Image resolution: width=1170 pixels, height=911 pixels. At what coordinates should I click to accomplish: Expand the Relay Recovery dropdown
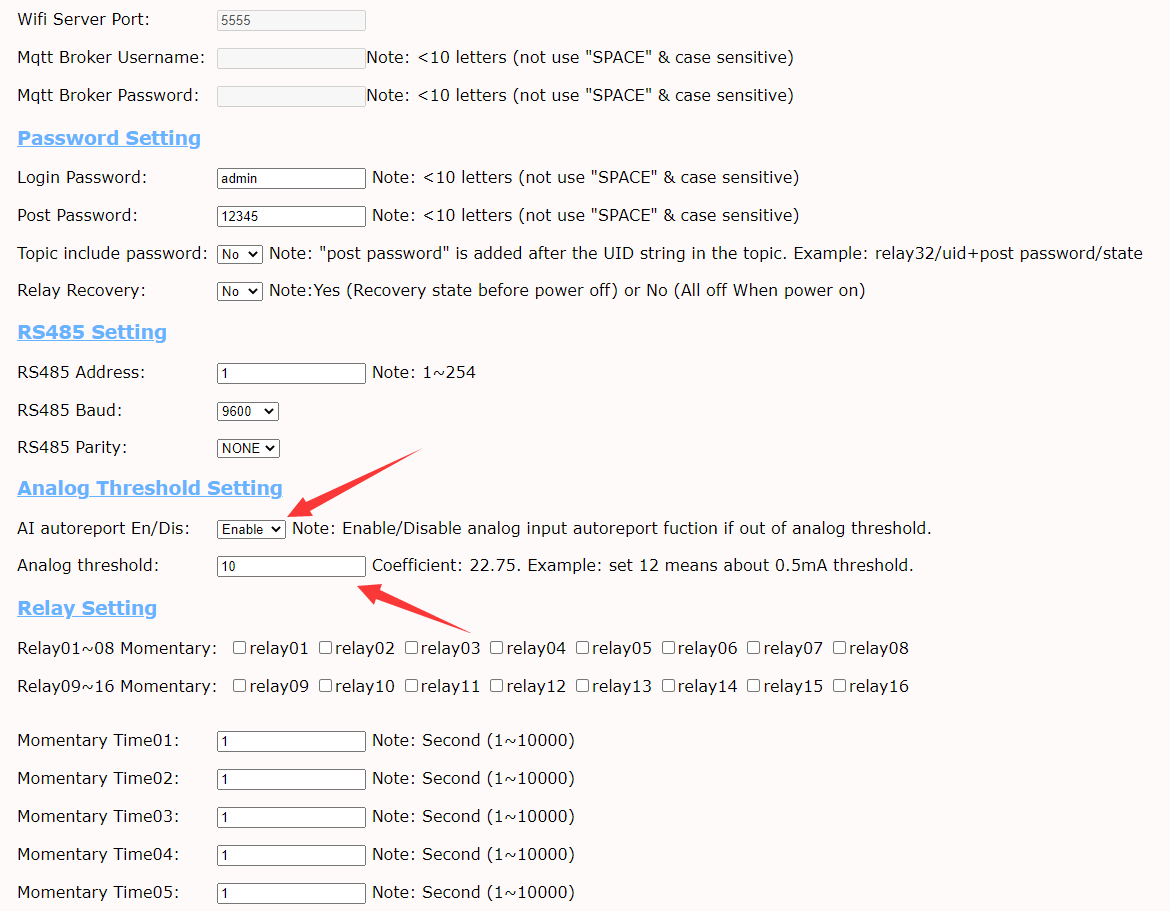coord(239,292)
